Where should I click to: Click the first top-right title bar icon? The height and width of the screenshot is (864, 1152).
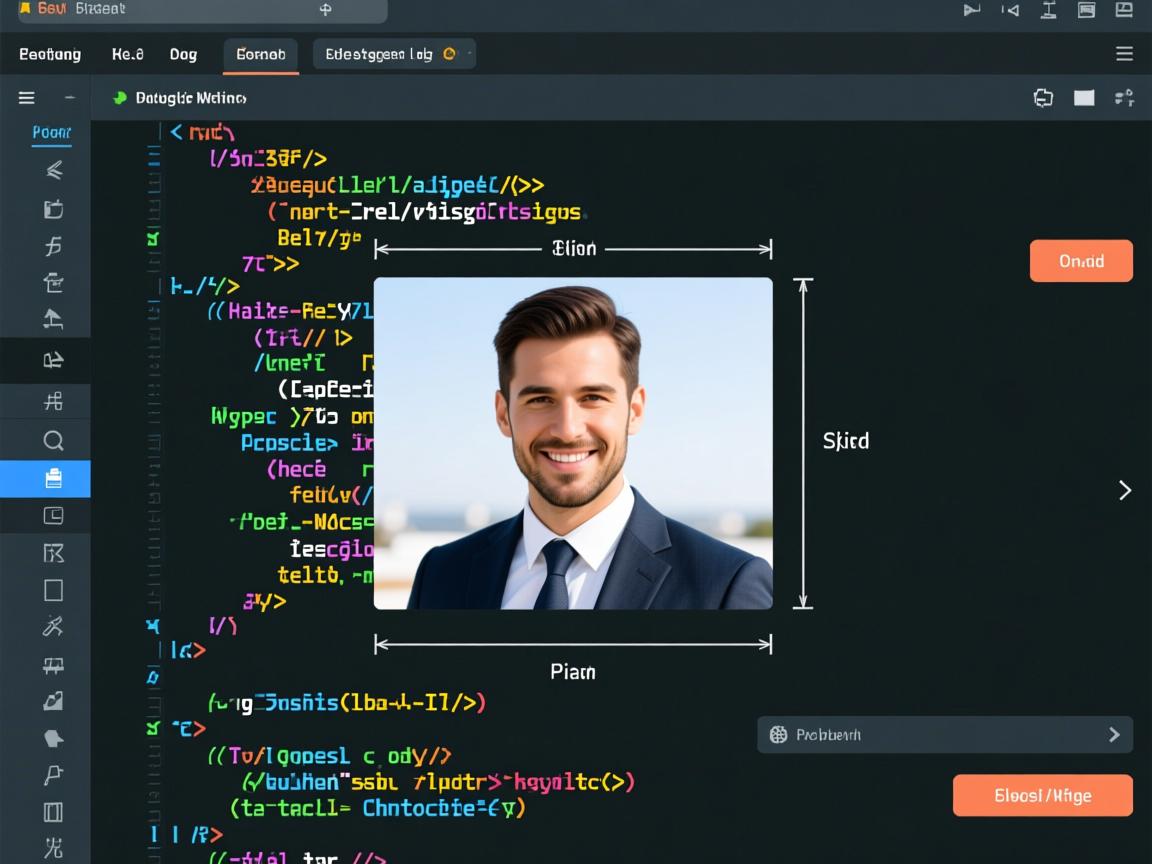coord(971,10)
